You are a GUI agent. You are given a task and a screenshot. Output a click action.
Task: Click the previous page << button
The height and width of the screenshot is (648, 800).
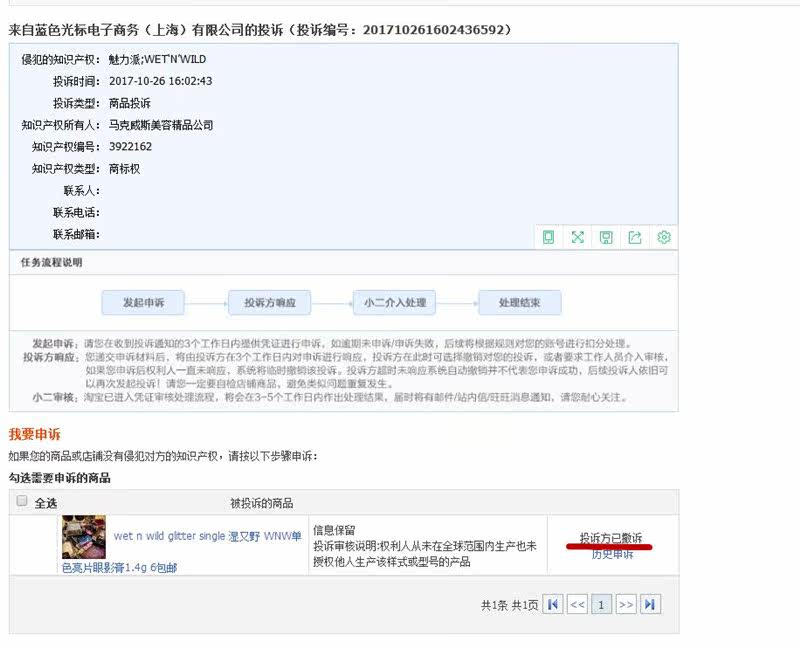tap(577, 605)
